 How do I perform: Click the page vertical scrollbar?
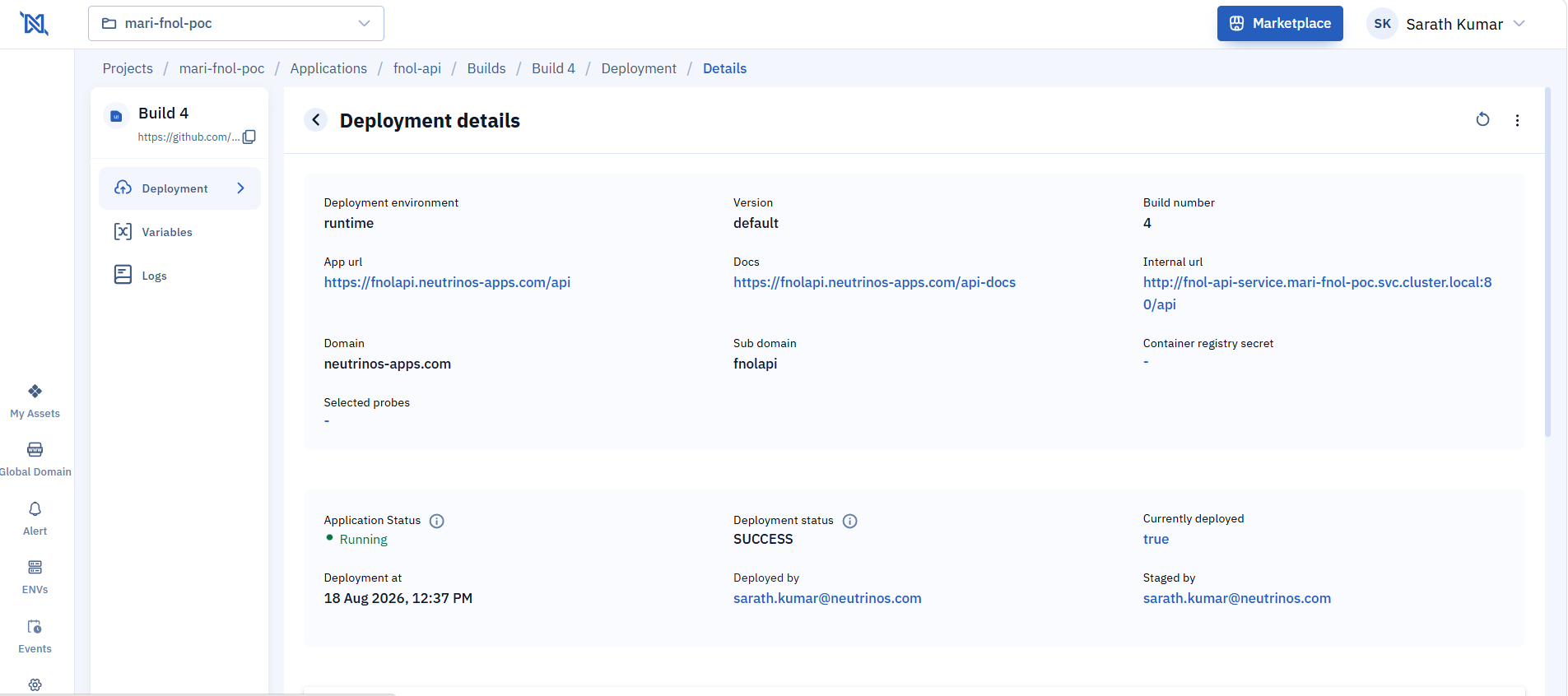(1547, 262)
